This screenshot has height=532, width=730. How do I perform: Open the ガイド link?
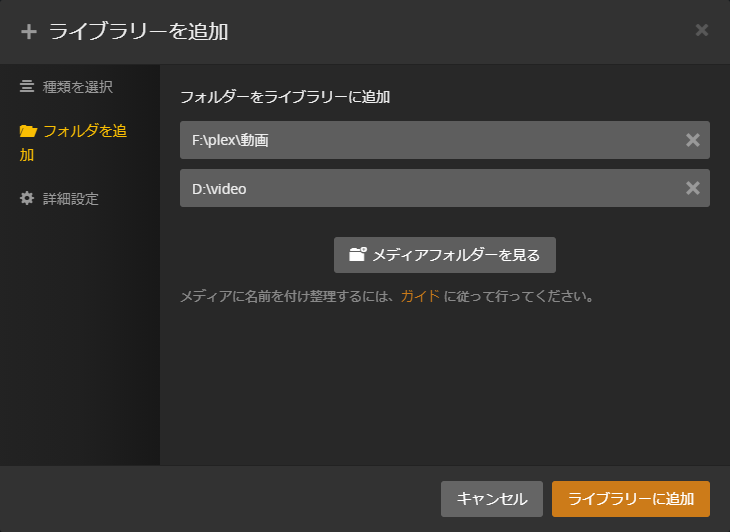tap(420, 296)
